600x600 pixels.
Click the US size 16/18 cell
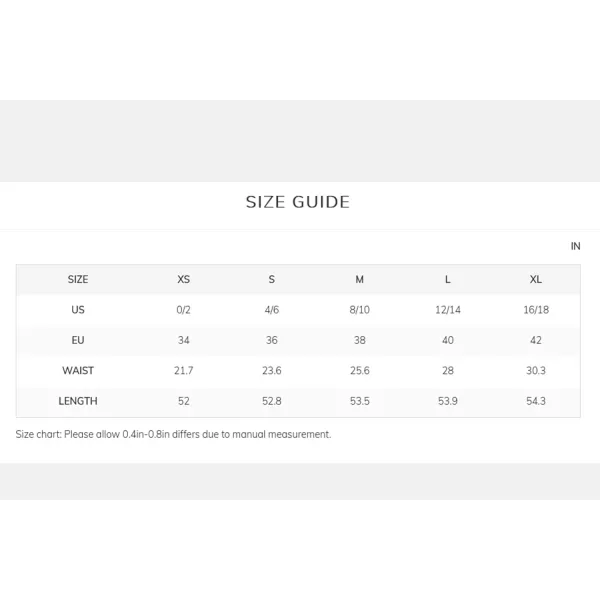click(536, 310)
